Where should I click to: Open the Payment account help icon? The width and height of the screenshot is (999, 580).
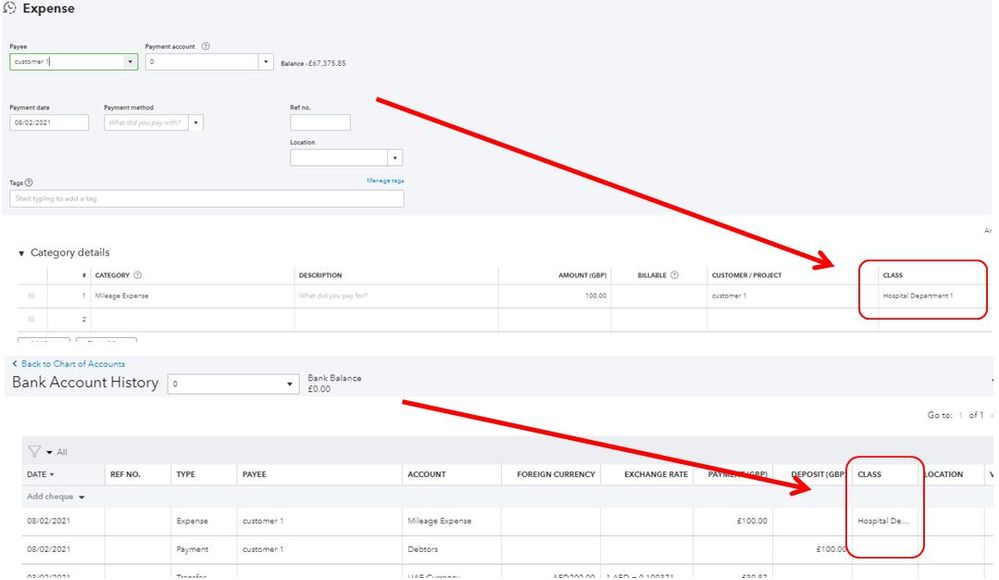point(206,46)
